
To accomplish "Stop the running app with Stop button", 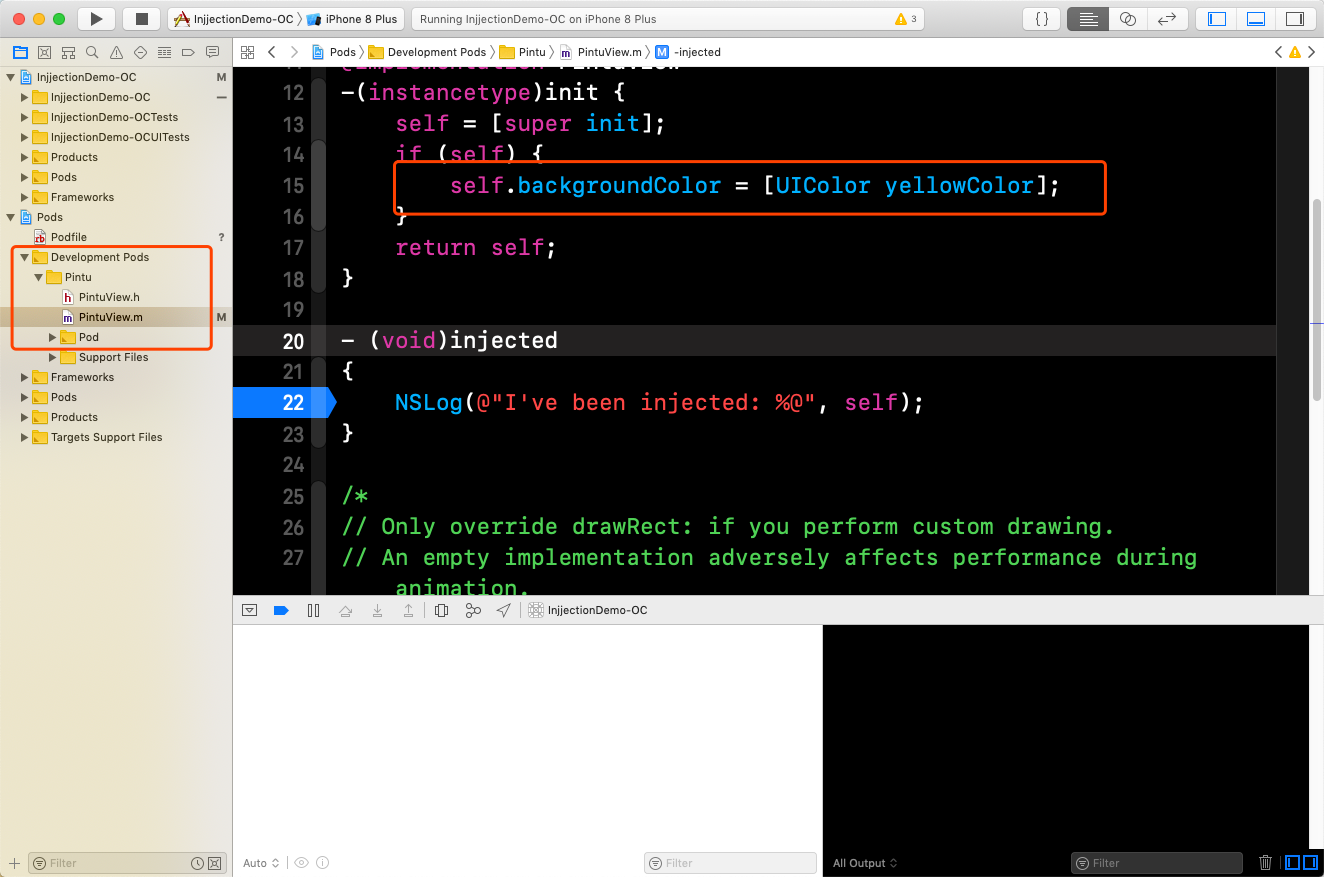I will pyautogui.click(x=141, y=19).
